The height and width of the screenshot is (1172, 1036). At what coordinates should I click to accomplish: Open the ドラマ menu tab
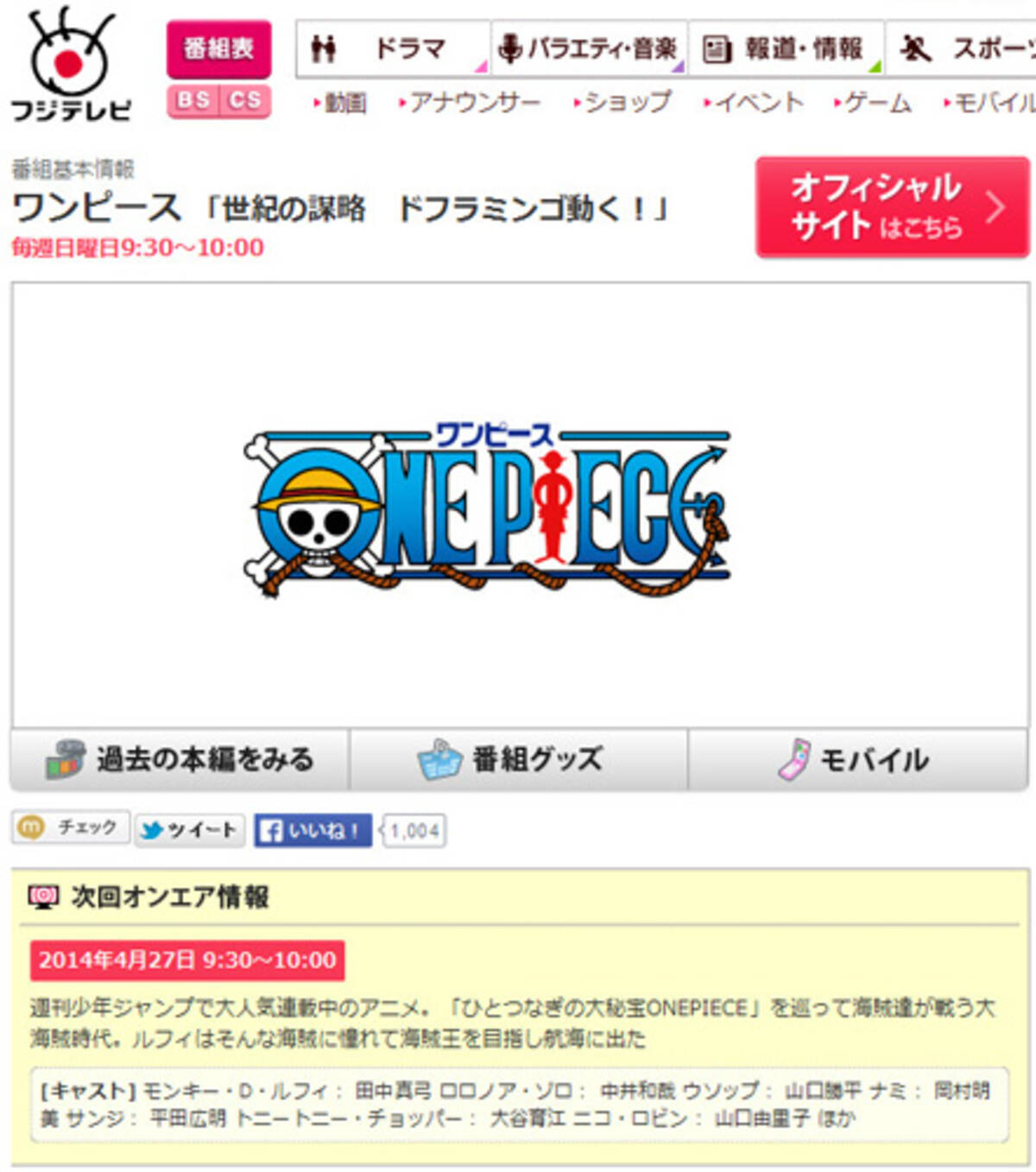393,48
